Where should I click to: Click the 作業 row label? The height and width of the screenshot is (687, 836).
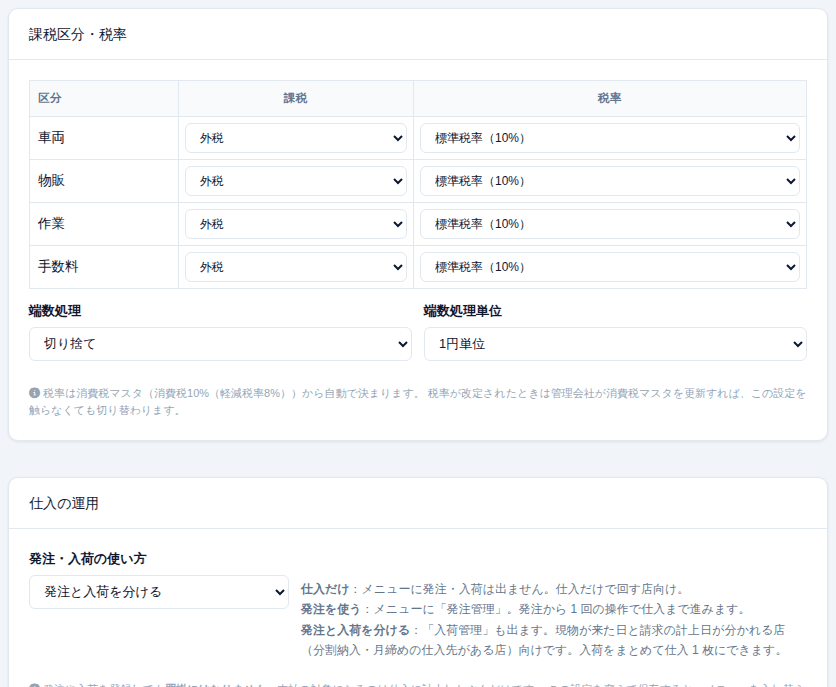point(51,224)
